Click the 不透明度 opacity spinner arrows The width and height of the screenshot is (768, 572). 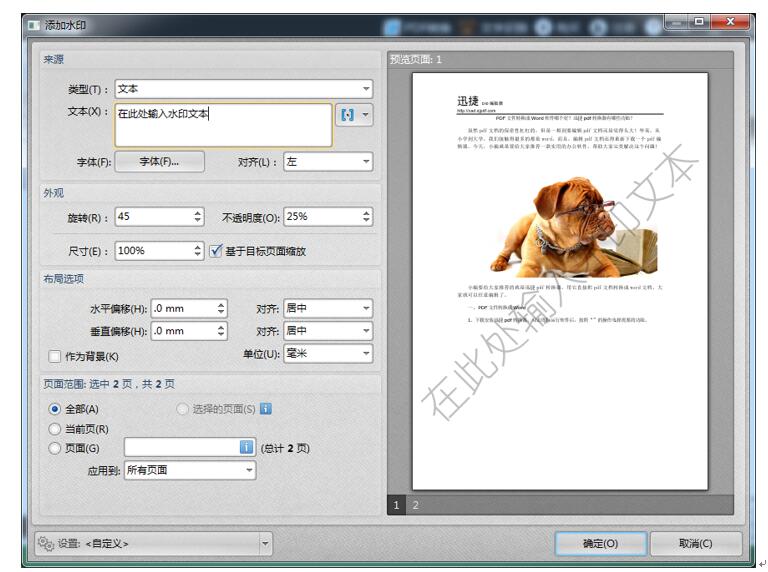click(366, 216)
